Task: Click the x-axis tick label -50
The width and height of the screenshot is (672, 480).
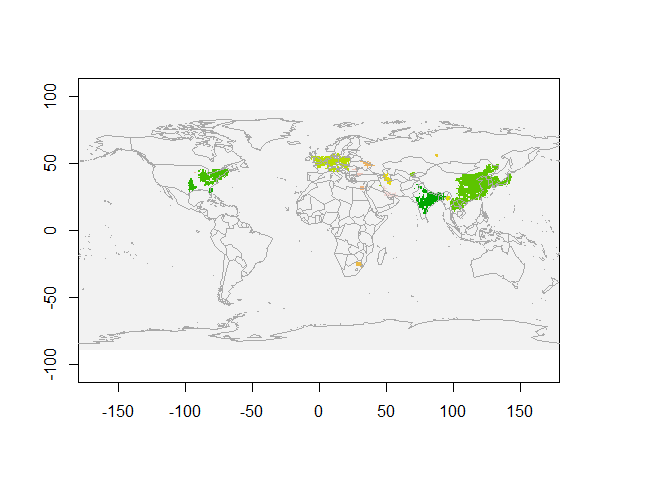Action: [252, 411]
